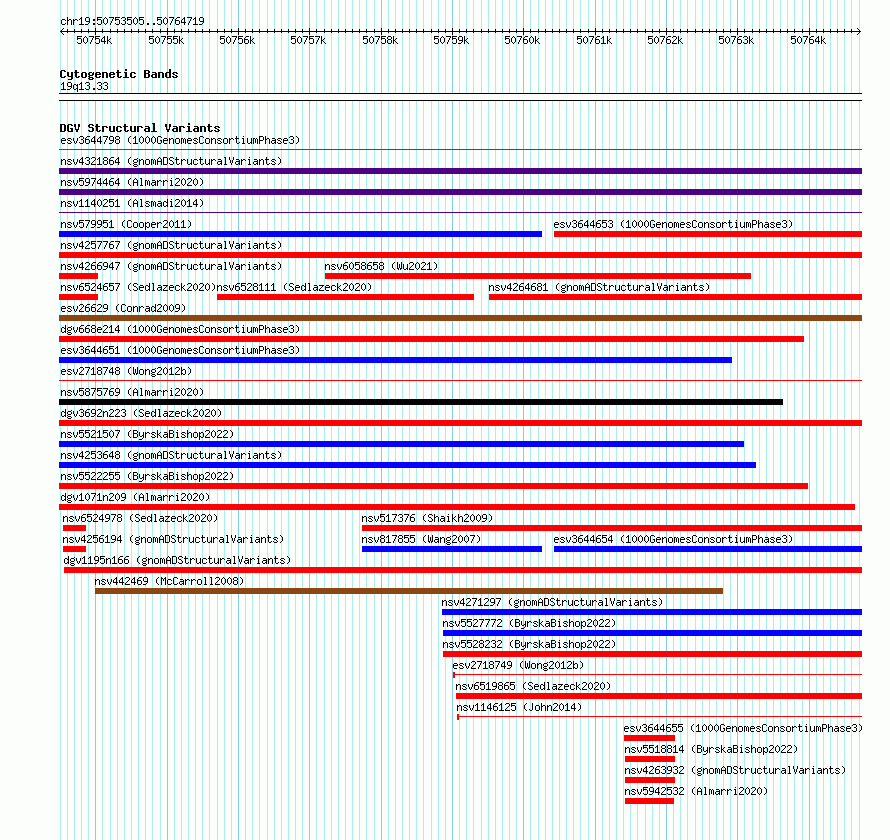The width and height of the screenshot is (890, 840).
Task: Open nsv579951 Cooper2011 variant
Action: point(126,224)
